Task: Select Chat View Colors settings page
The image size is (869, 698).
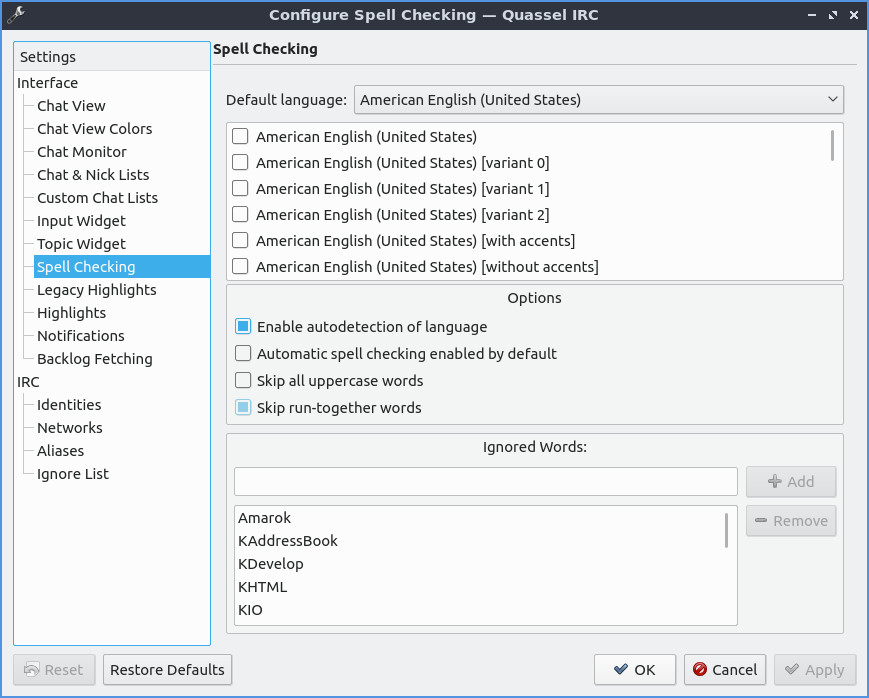Action: pyautogui.click(x=94, y=129)
